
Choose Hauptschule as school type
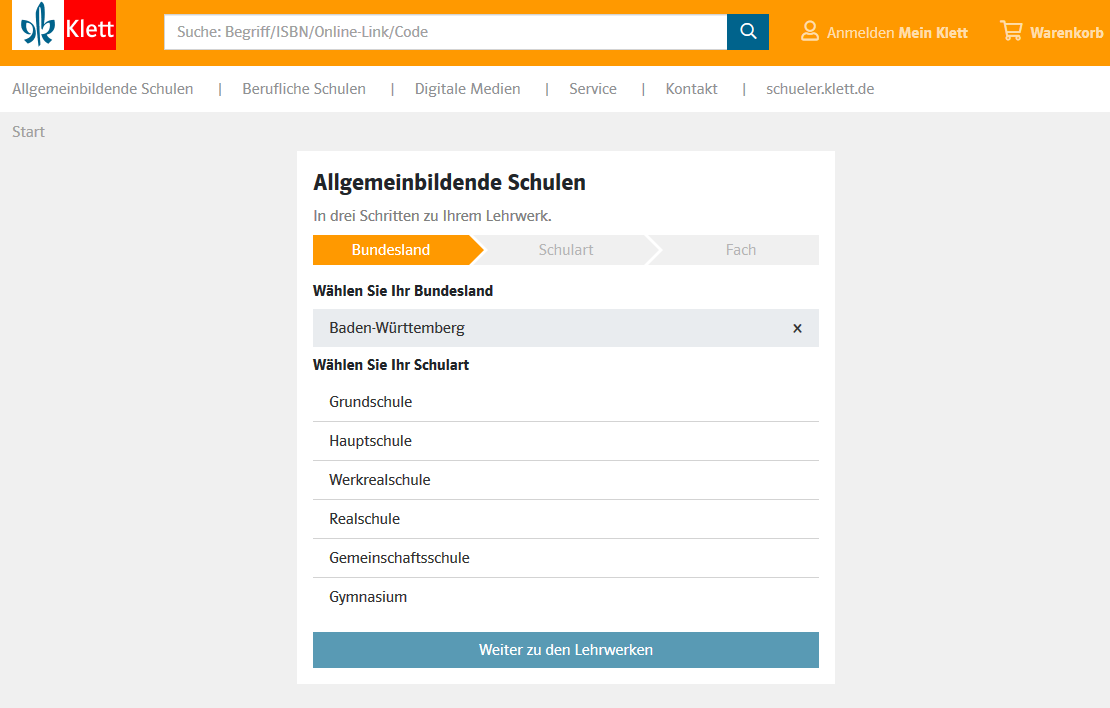pos(371,441)
